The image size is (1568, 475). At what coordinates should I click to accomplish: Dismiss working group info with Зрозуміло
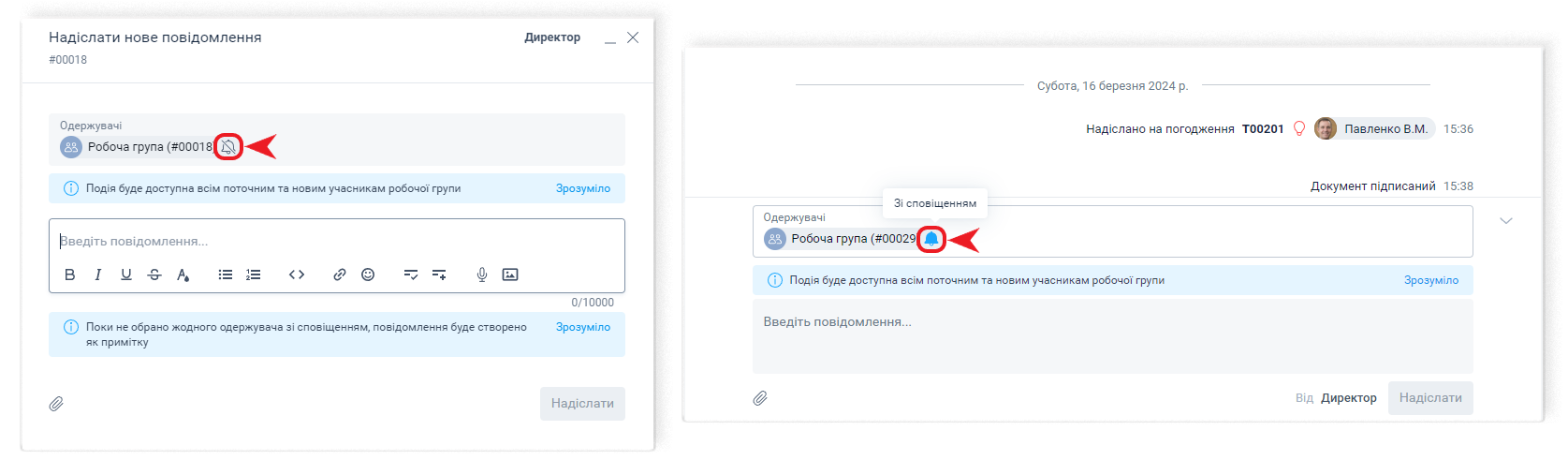point(582,188)
